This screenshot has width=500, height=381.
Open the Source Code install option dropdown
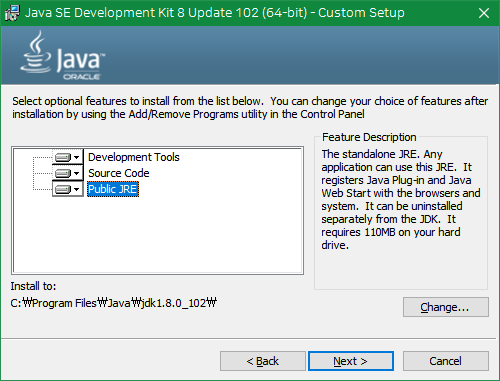coord(68,173)
